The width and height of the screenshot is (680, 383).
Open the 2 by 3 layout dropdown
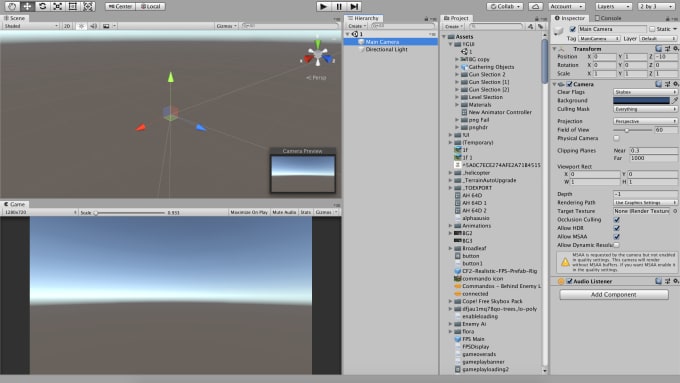coord(656,7)
